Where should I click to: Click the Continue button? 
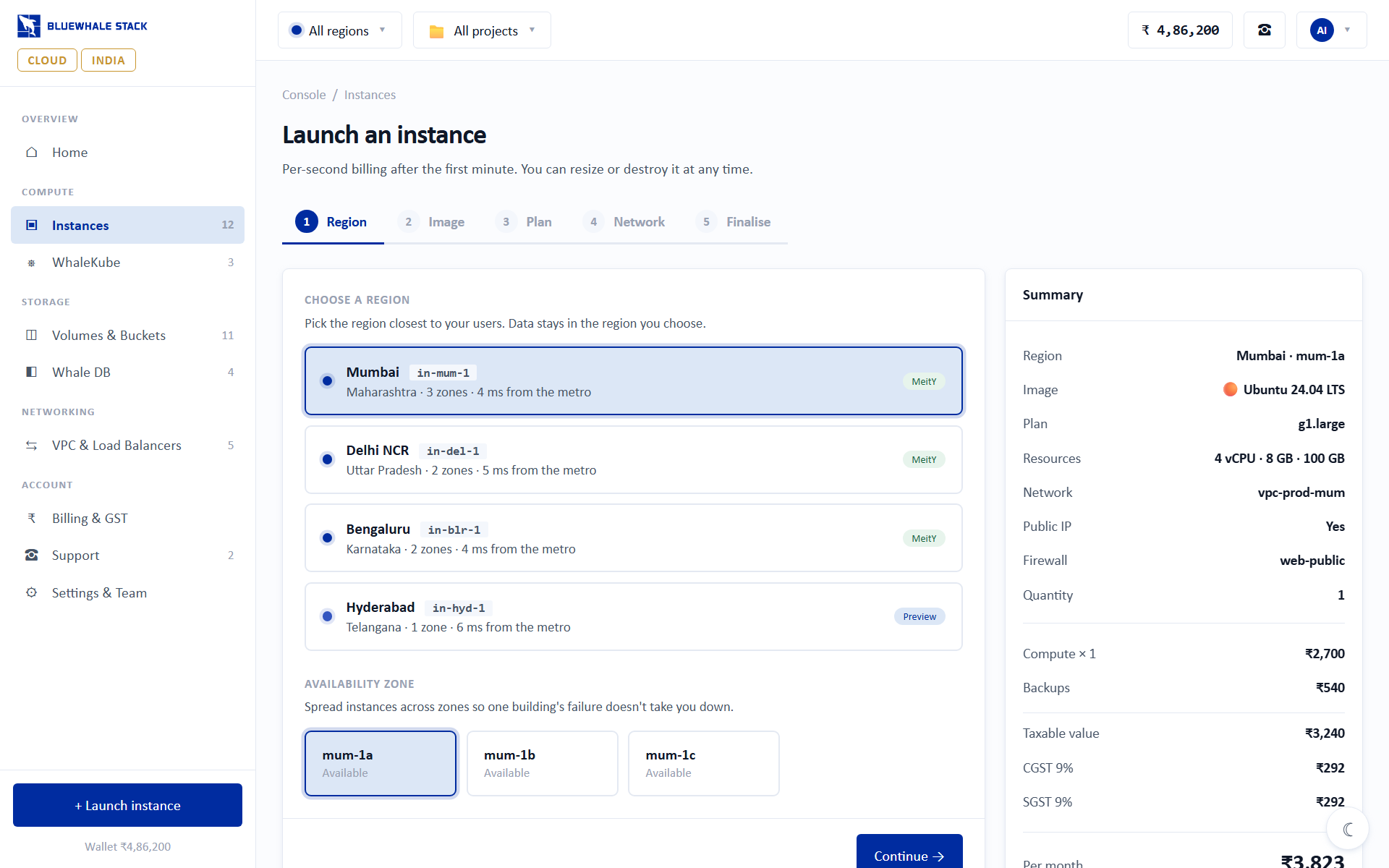click(909, 855)
